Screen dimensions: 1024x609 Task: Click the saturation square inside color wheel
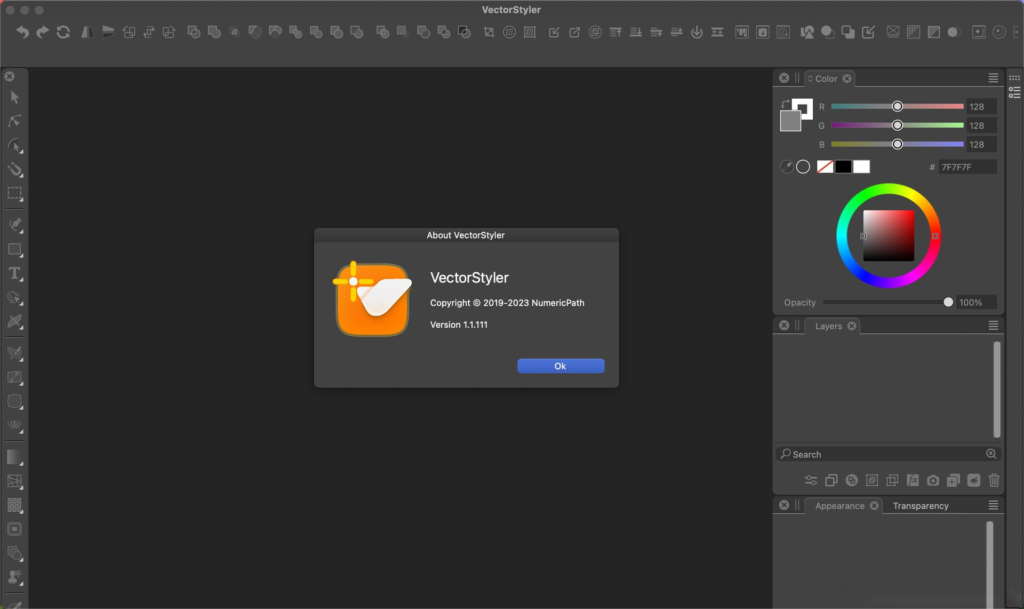[888, 236]
